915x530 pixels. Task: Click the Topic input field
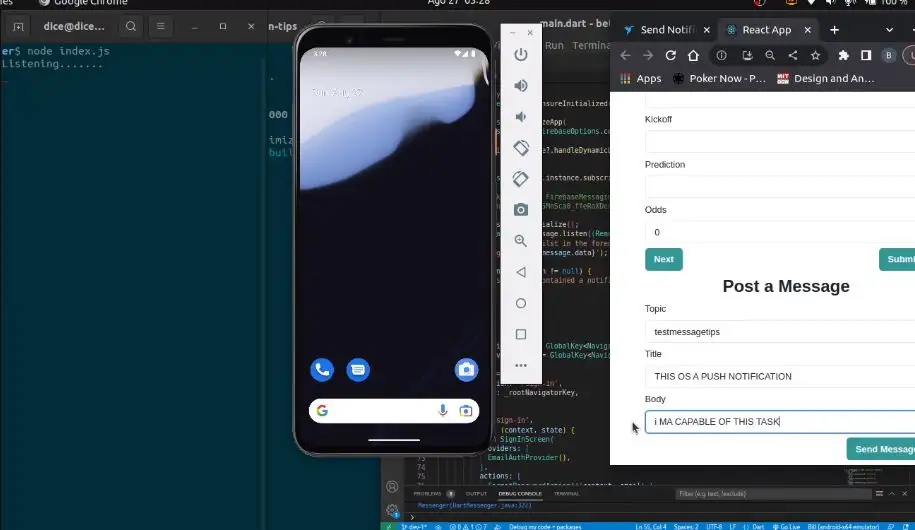780,332
